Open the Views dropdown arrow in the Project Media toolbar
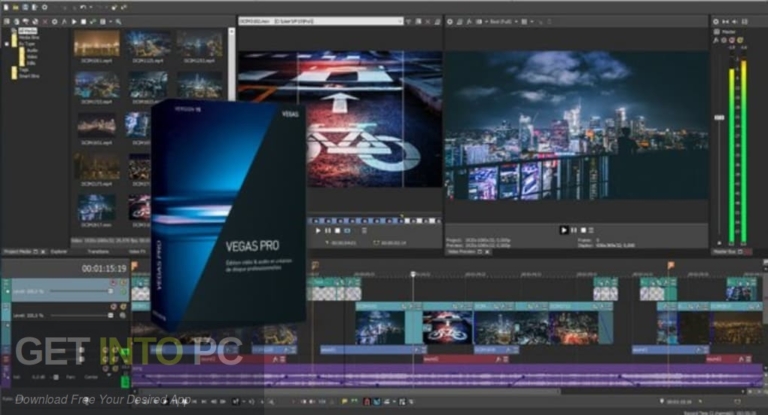This screenshot has width=768, height=415. [110, 22]
